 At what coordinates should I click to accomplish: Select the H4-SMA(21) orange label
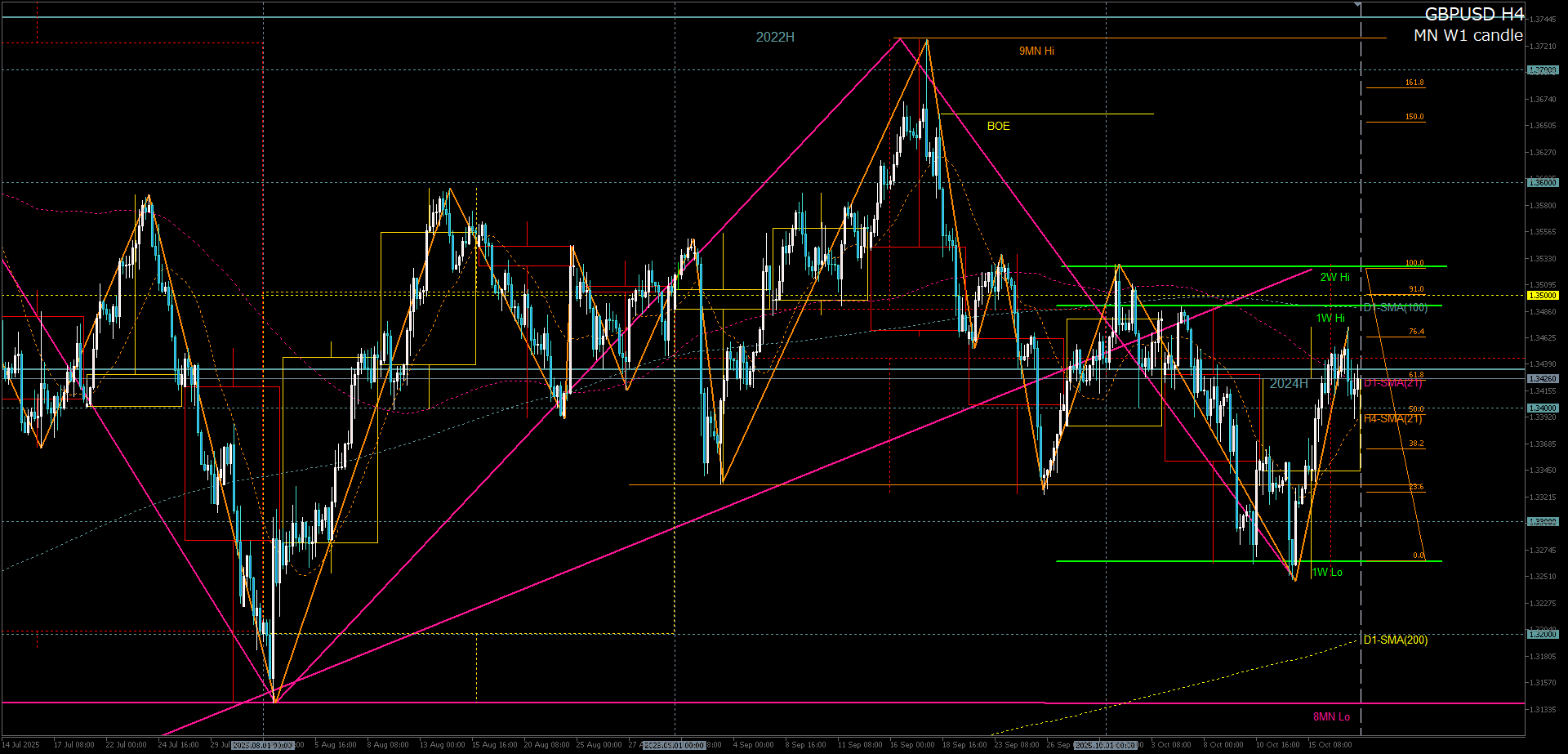coord(1392,419)
